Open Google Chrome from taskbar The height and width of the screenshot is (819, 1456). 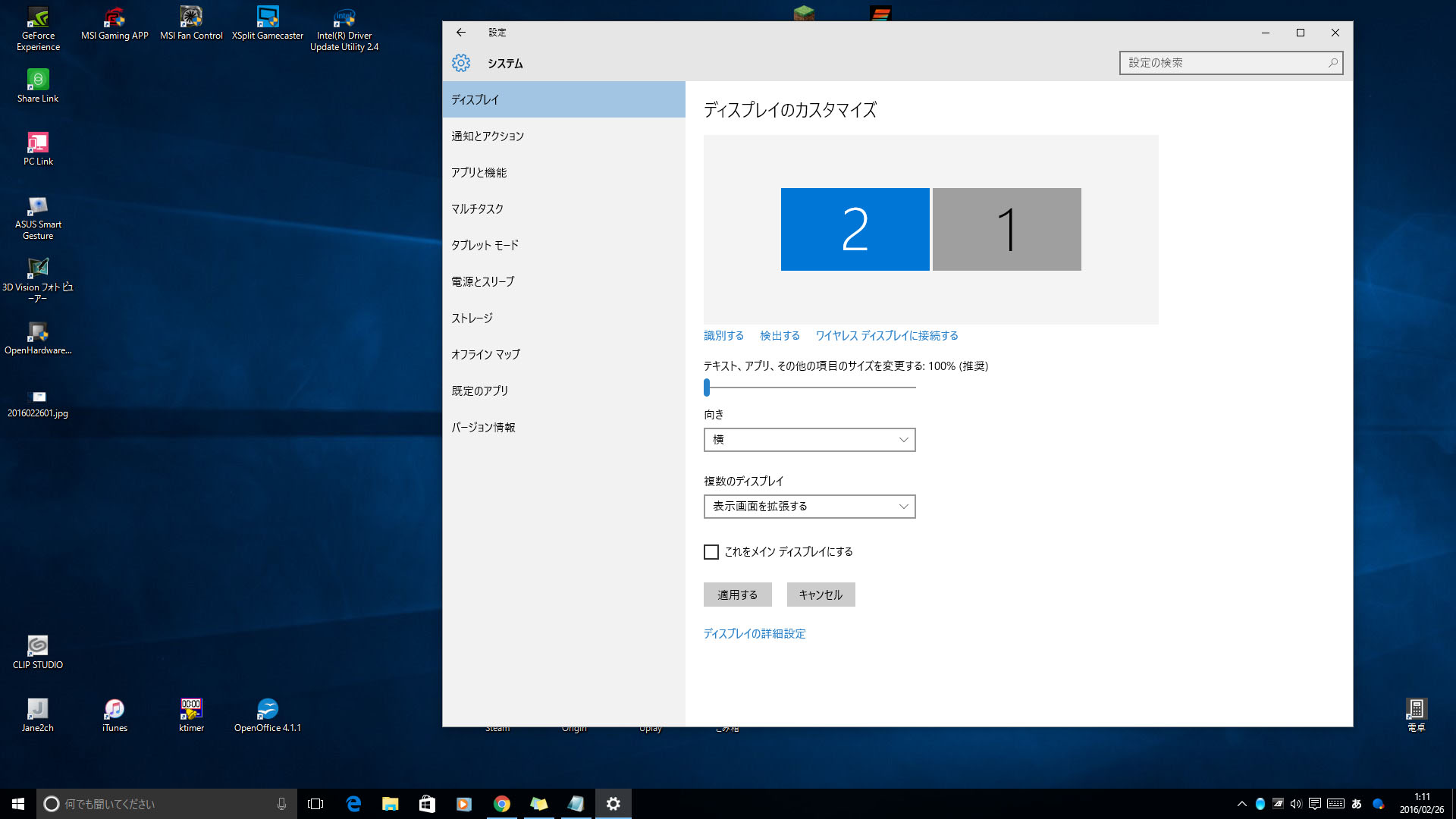coord(501,804)
